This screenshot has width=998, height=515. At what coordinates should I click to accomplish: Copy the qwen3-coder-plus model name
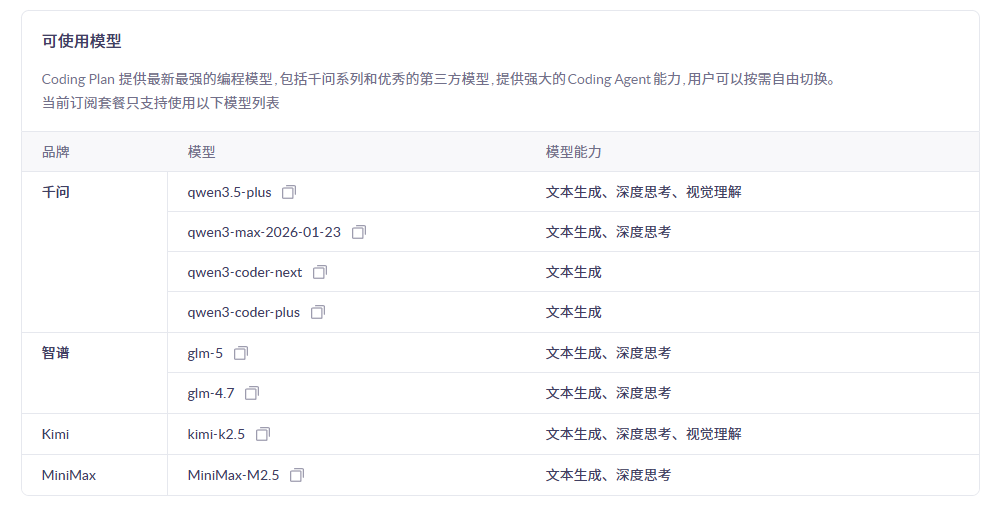pos(318,312)
